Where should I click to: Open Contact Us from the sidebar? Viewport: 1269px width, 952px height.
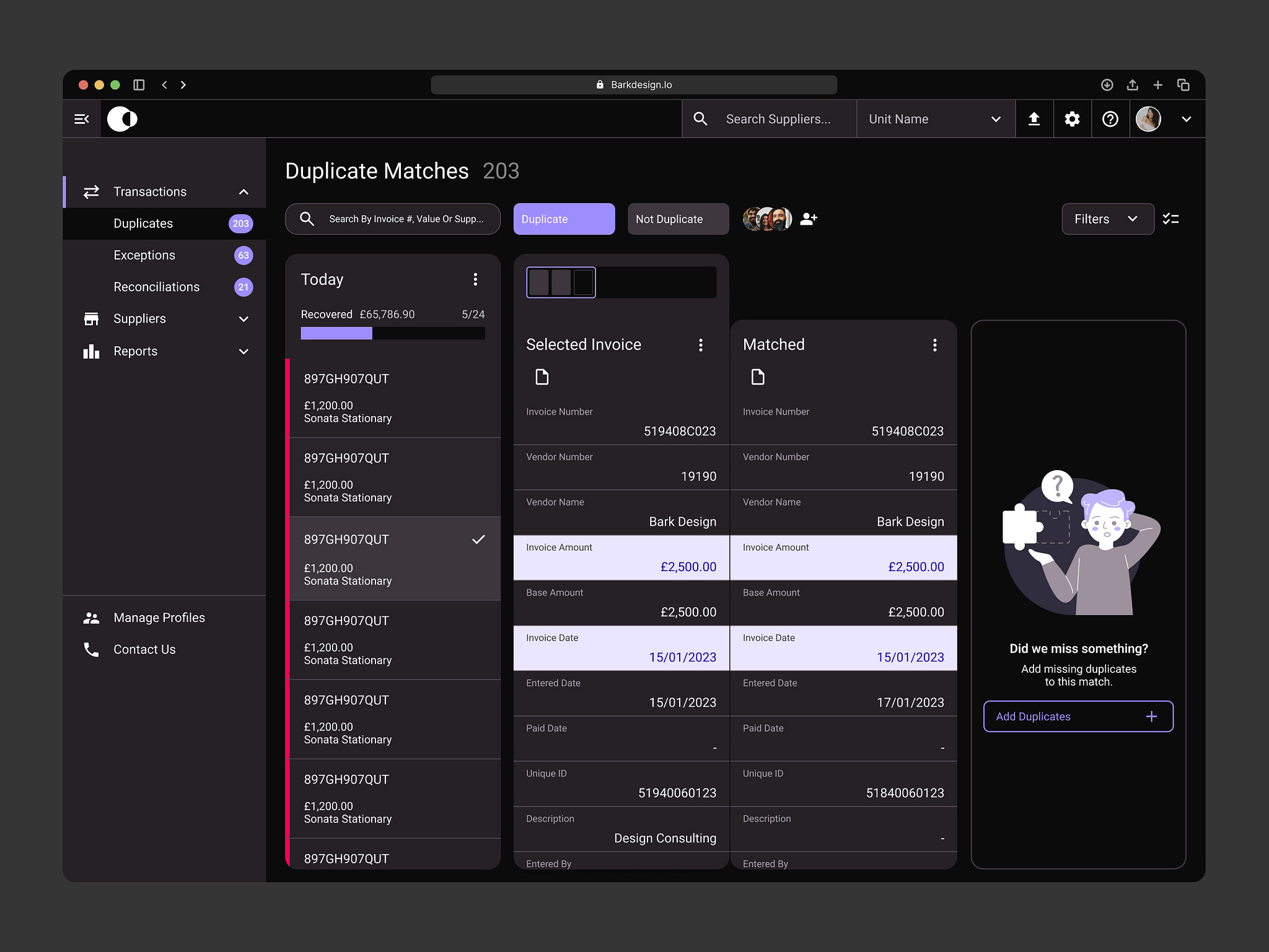(144, 649)
